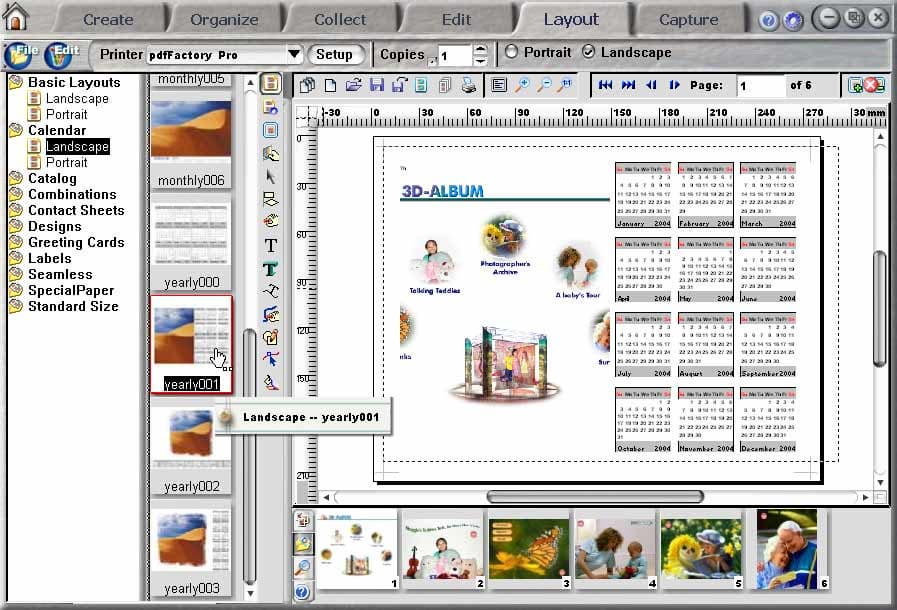Click the Zoom in magnifier icon
This screenshot has height=610, width=897.
coord(522,86)
